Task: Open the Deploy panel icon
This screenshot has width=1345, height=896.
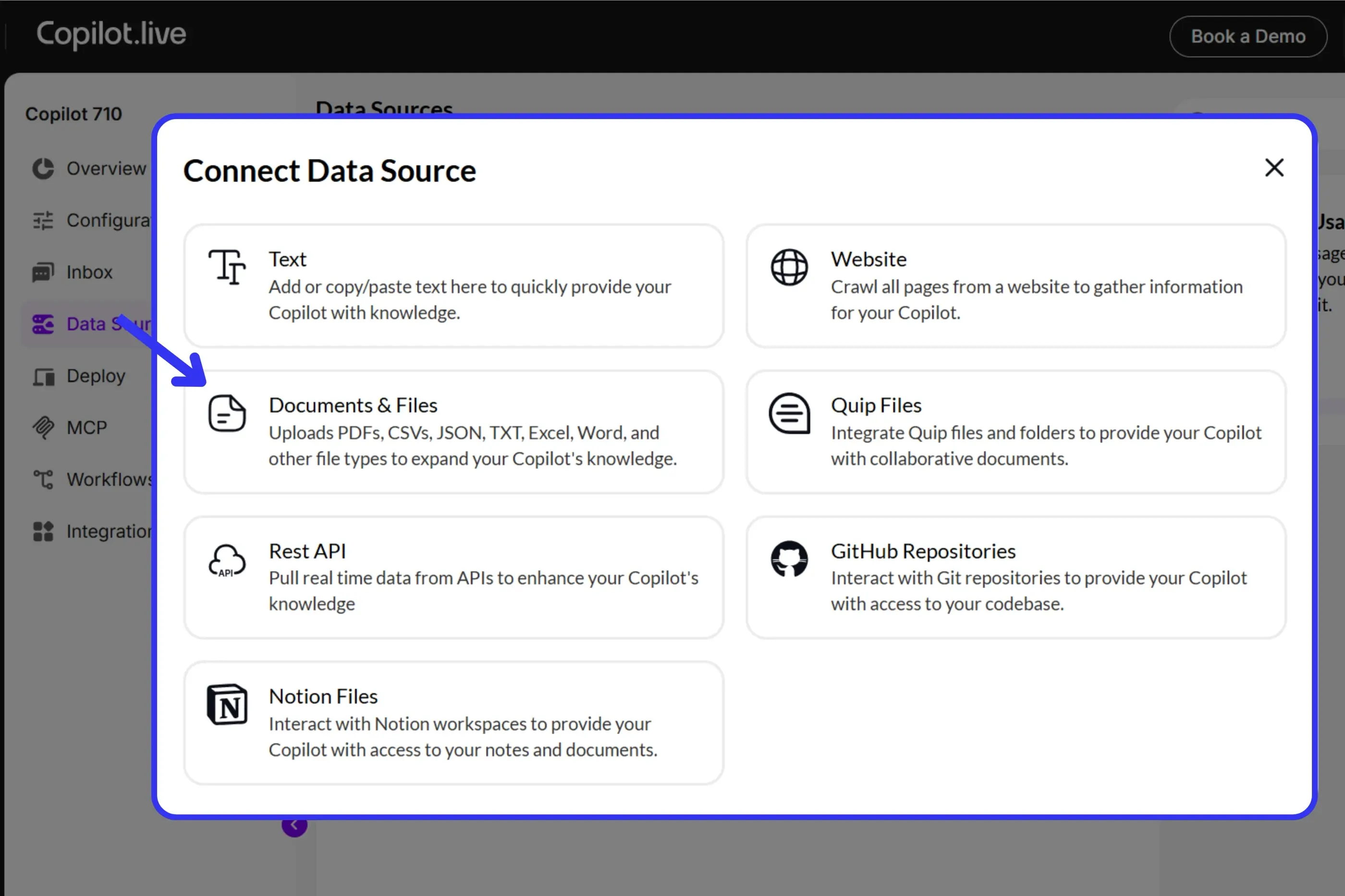Action: [x=43, y=375]
